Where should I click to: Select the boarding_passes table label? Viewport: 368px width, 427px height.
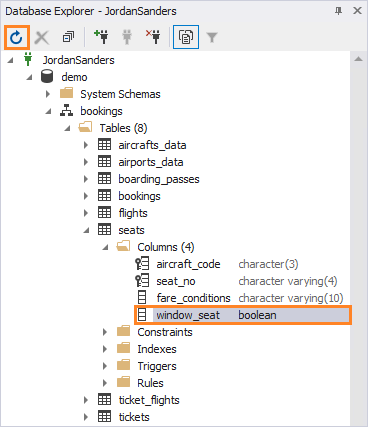tap(159, 179)
